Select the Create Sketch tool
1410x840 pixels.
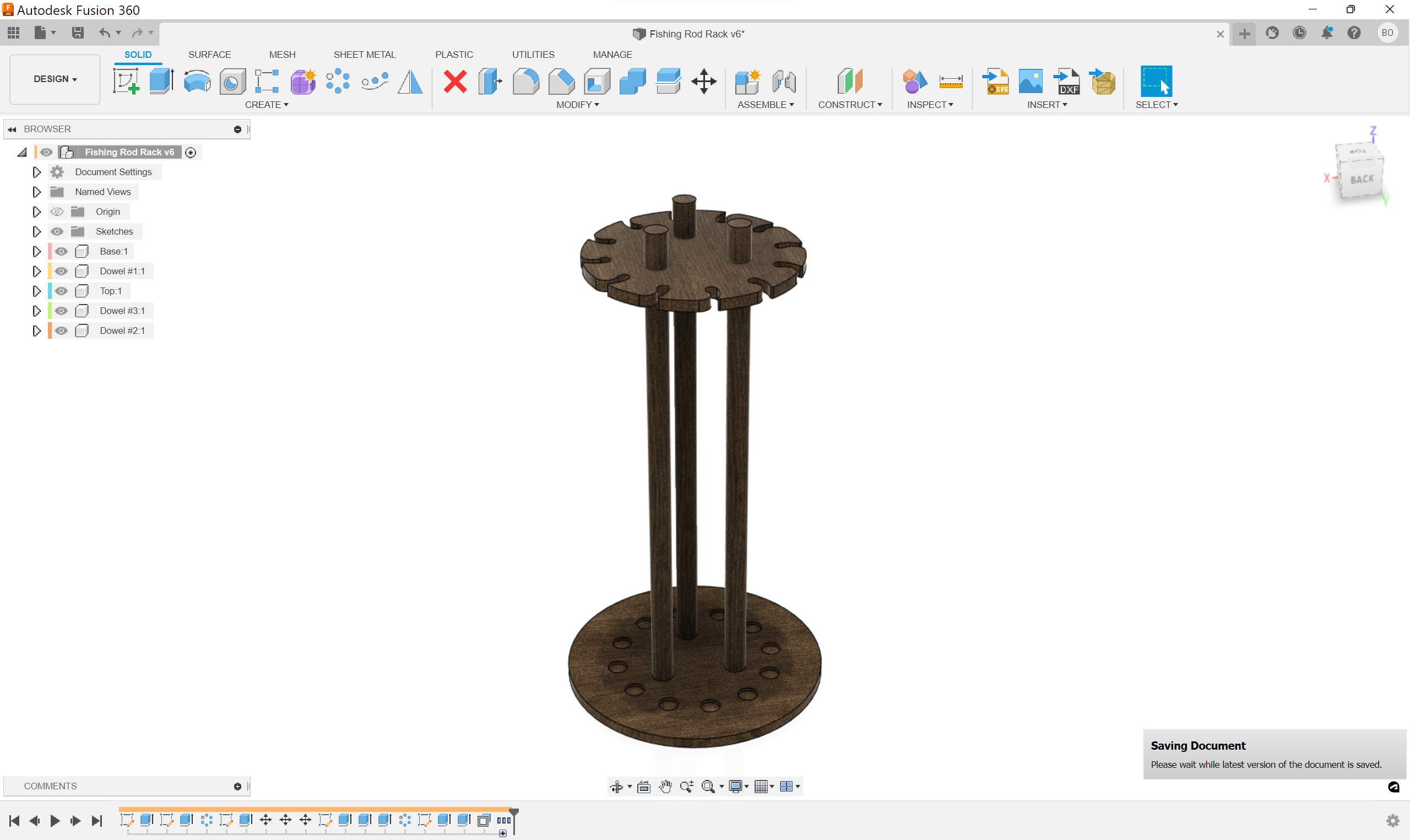[x=126, y=81]
